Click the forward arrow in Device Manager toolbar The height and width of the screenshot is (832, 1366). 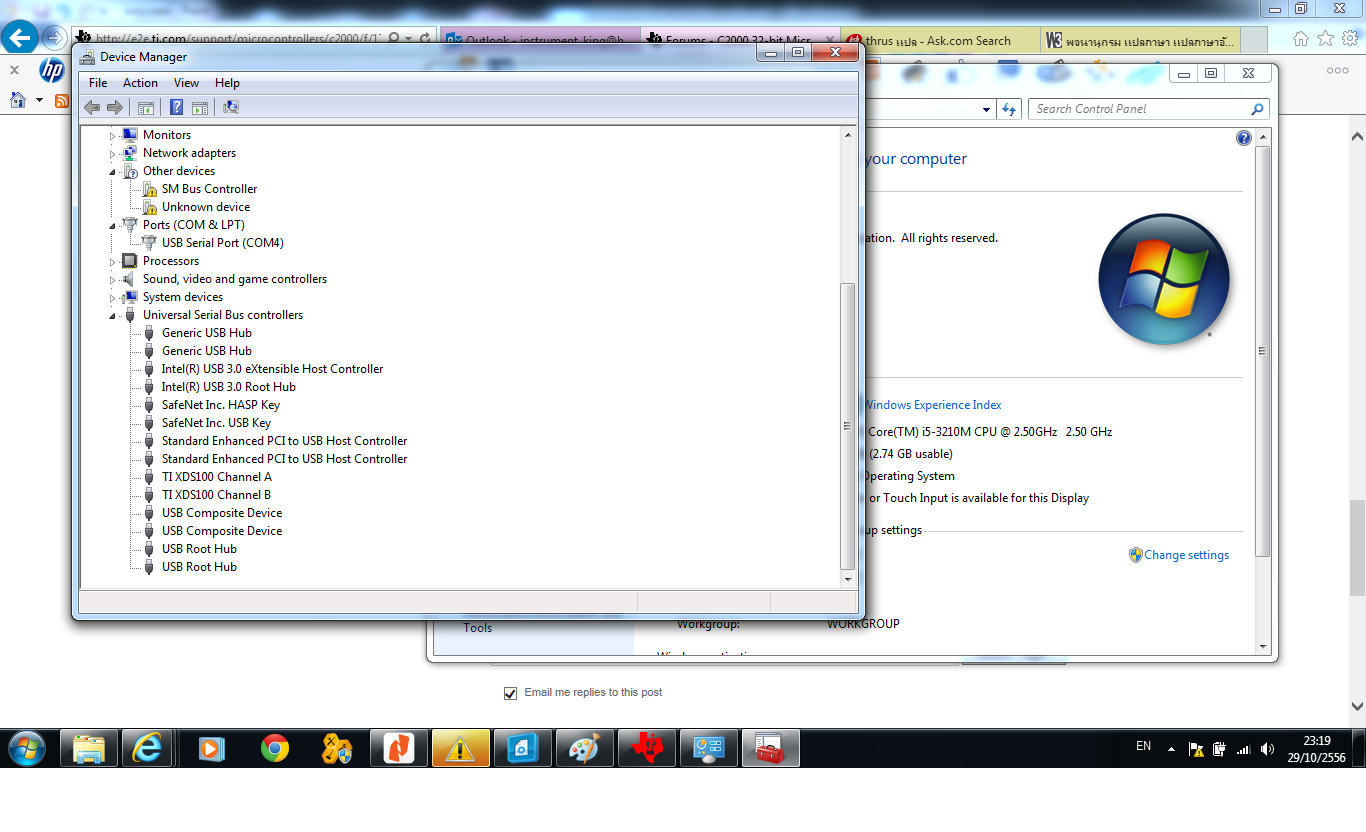coord(115,107)
